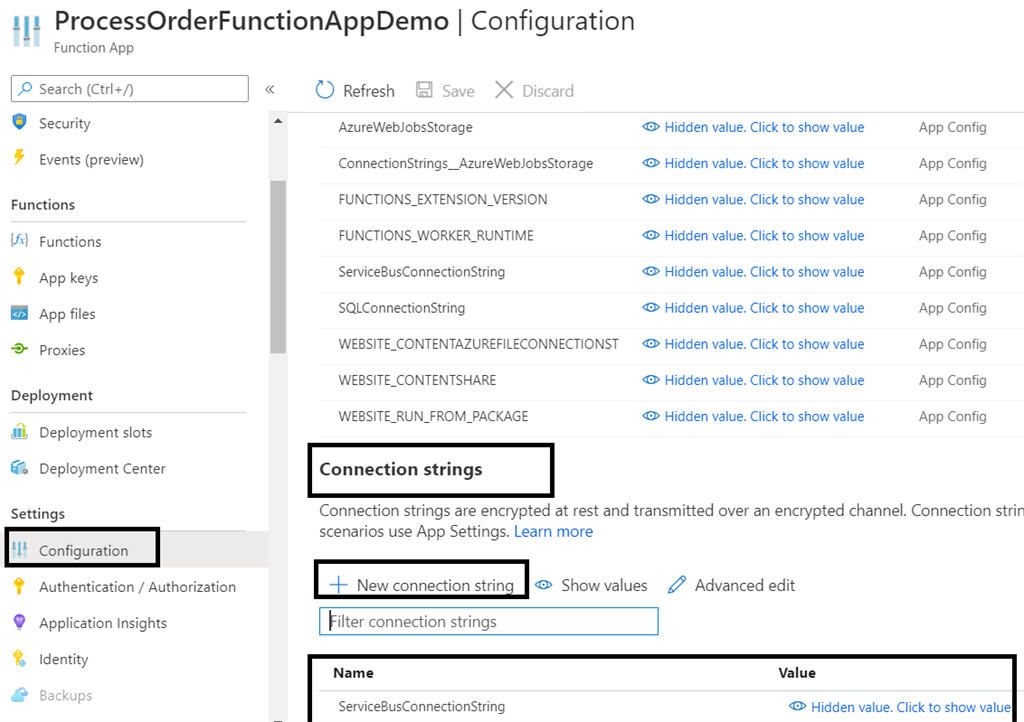The width and height of the screenshot is (1024, 722).
Task: Toggle Show values for connection strings
Action: (592, 585)
